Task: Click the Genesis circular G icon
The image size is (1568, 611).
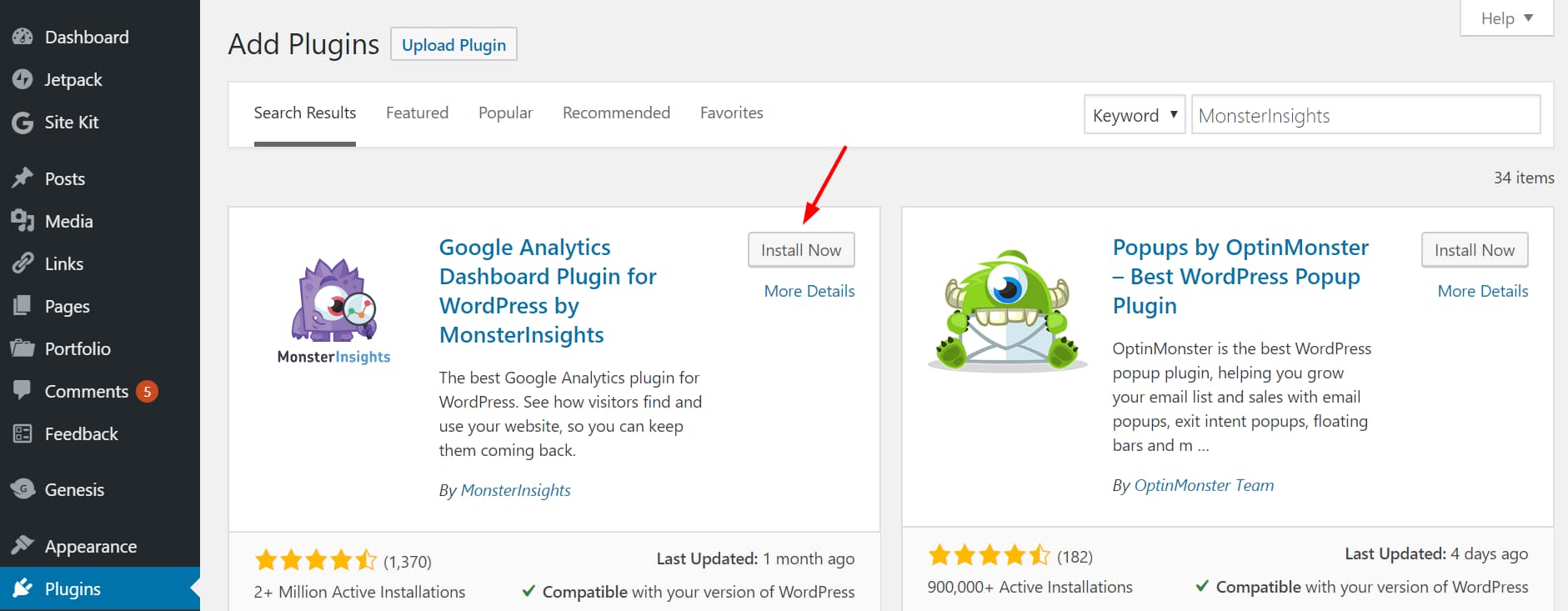Action: pos(23,489)
